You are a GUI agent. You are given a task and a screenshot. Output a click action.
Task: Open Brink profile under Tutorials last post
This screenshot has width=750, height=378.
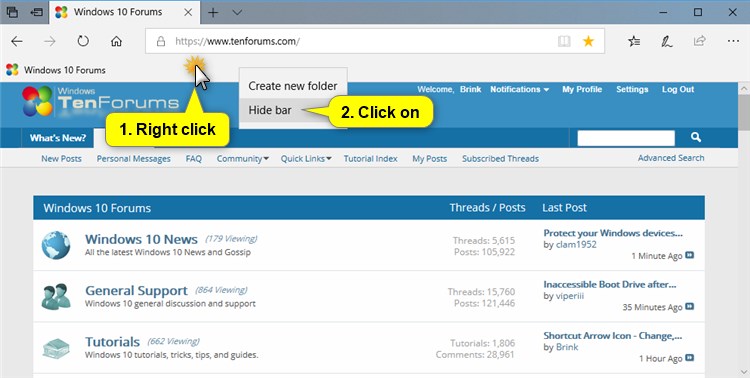[x=567, y=347]
